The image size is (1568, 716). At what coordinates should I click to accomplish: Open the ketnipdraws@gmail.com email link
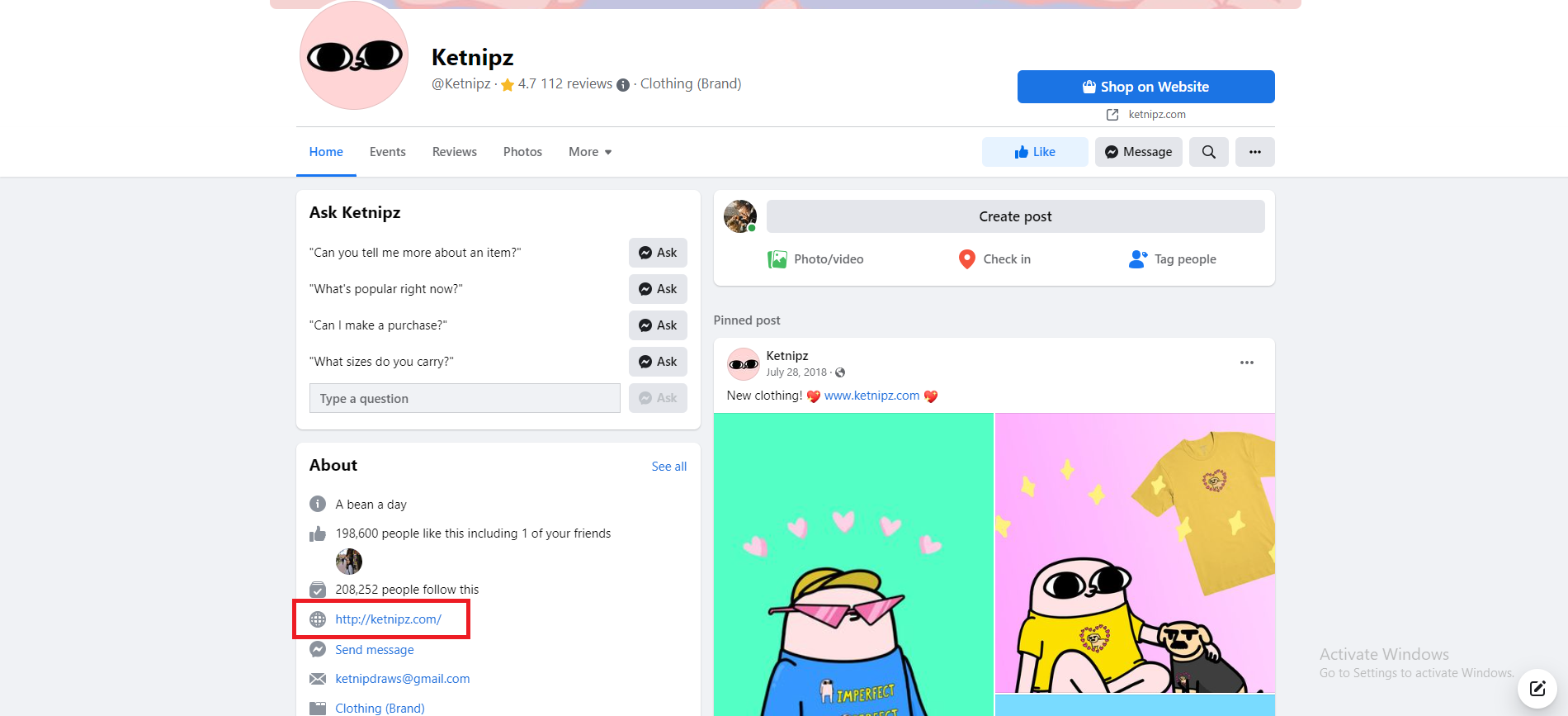click(x=403, y=679)
